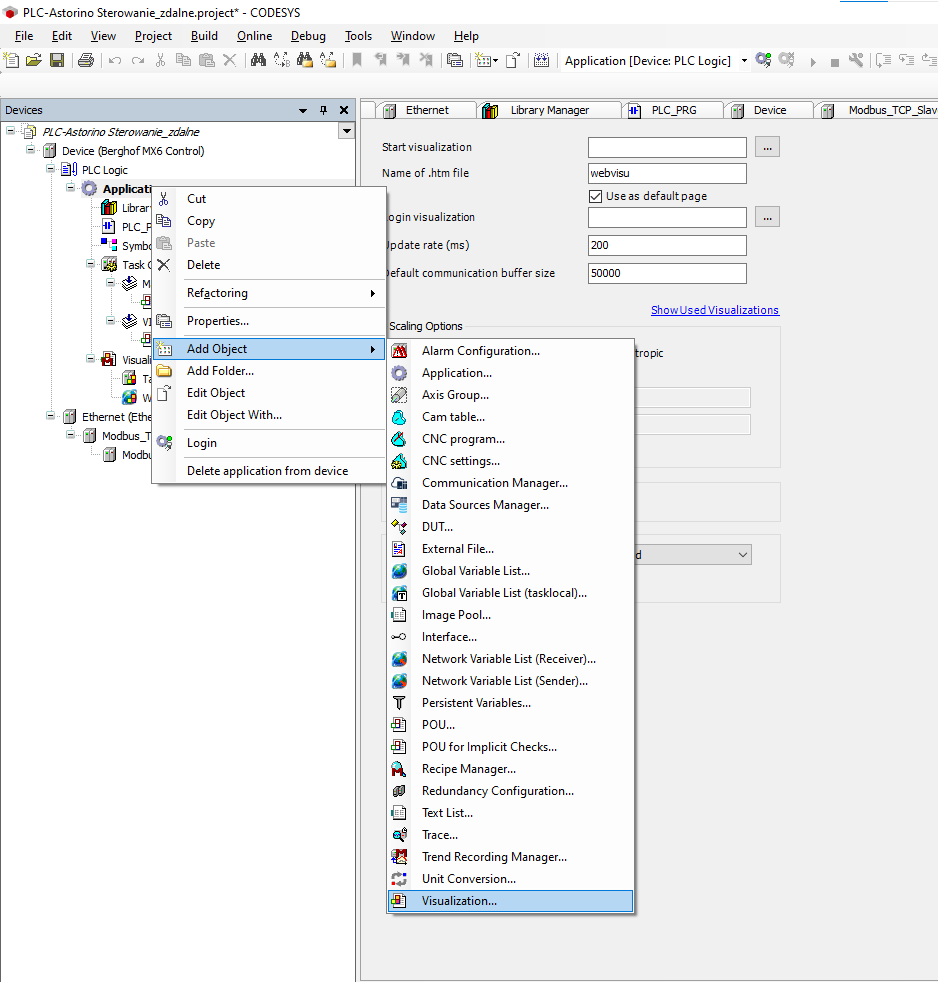Add a Data Sources Manager... object
The height and width of the screenshot is (982, 938).
[x=510, y=505]
